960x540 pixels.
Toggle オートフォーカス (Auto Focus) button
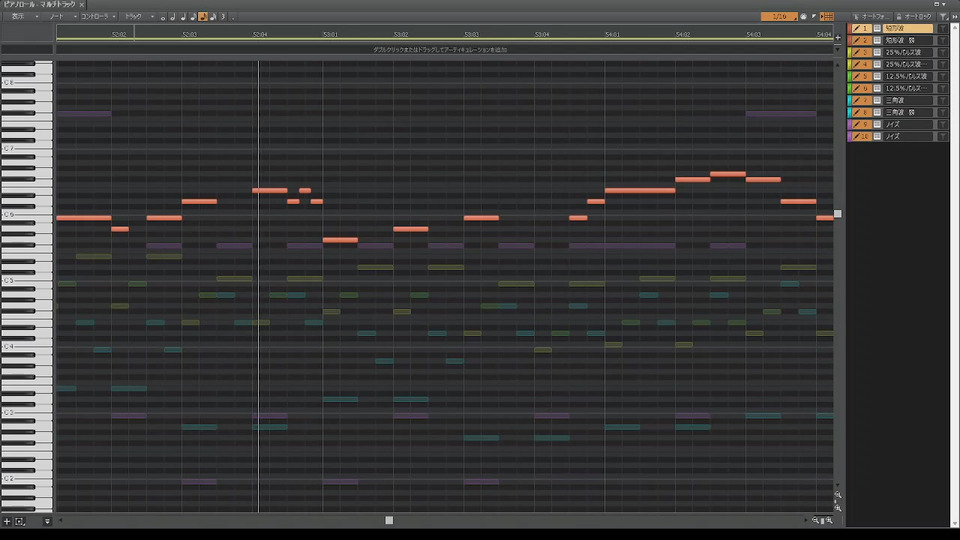coord(872,17)
